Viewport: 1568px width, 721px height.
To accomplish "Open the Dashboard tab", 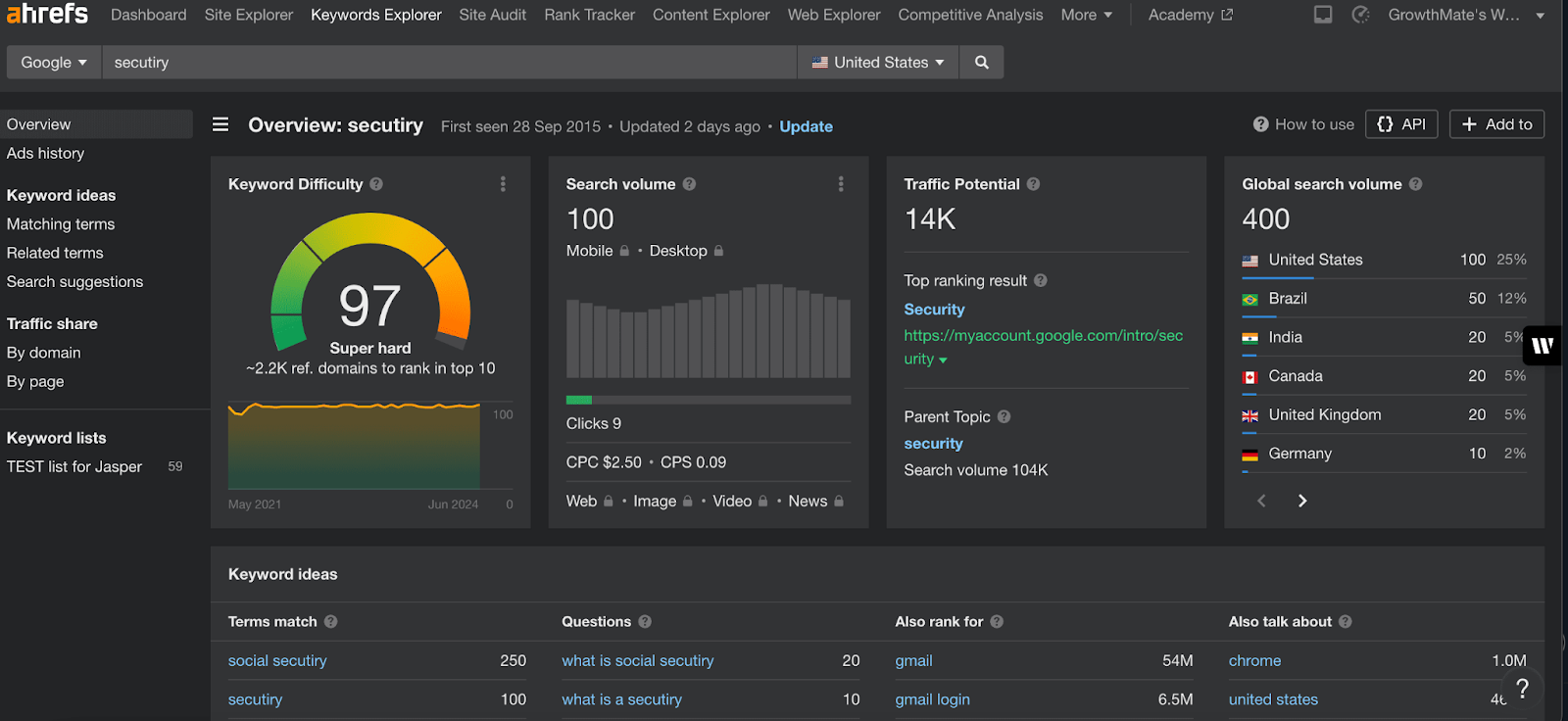I will (148, 15).
